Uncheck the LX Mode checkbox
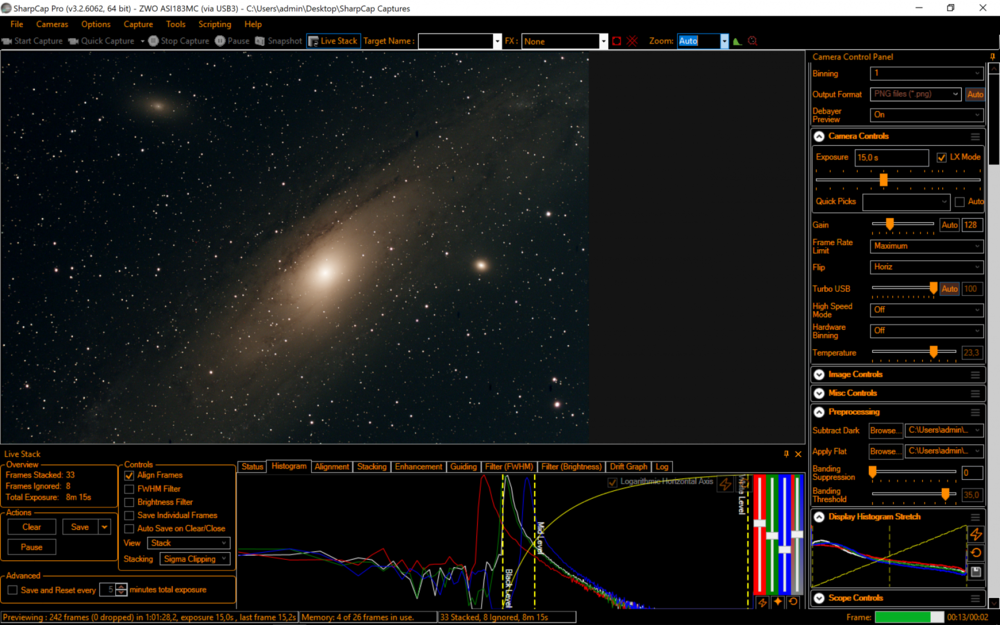1000x625 pixels. pos(941,157)
